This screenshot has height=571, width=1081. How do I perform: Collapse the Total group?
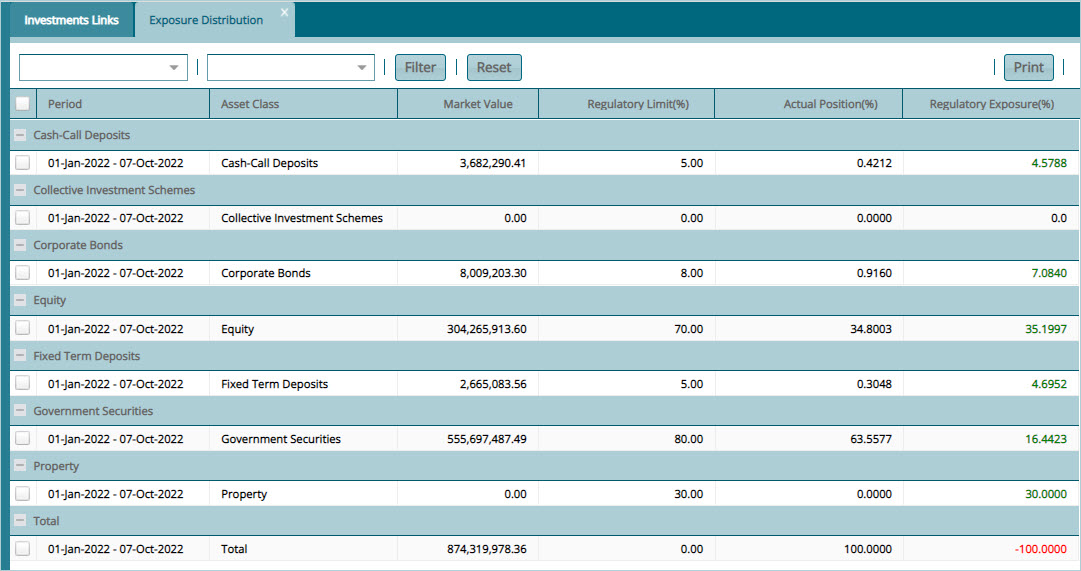20,521
